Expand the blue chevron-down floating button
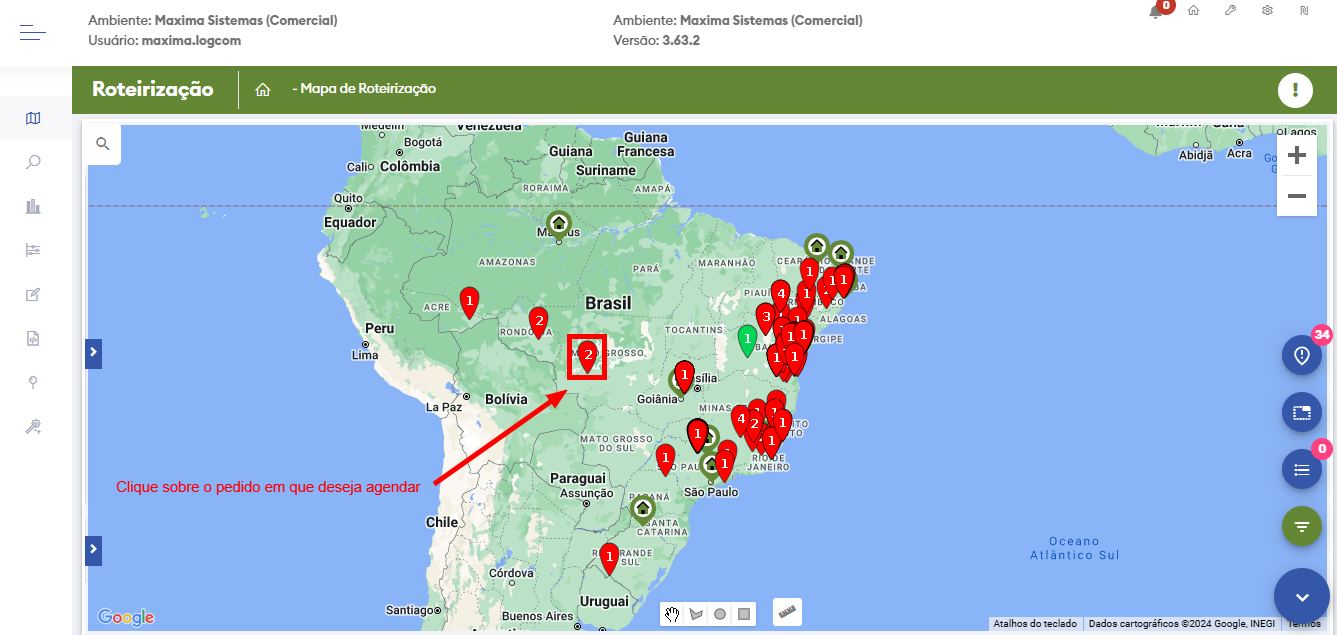This screenshot has width=1337, height=635. click(x=1302, y=596)
